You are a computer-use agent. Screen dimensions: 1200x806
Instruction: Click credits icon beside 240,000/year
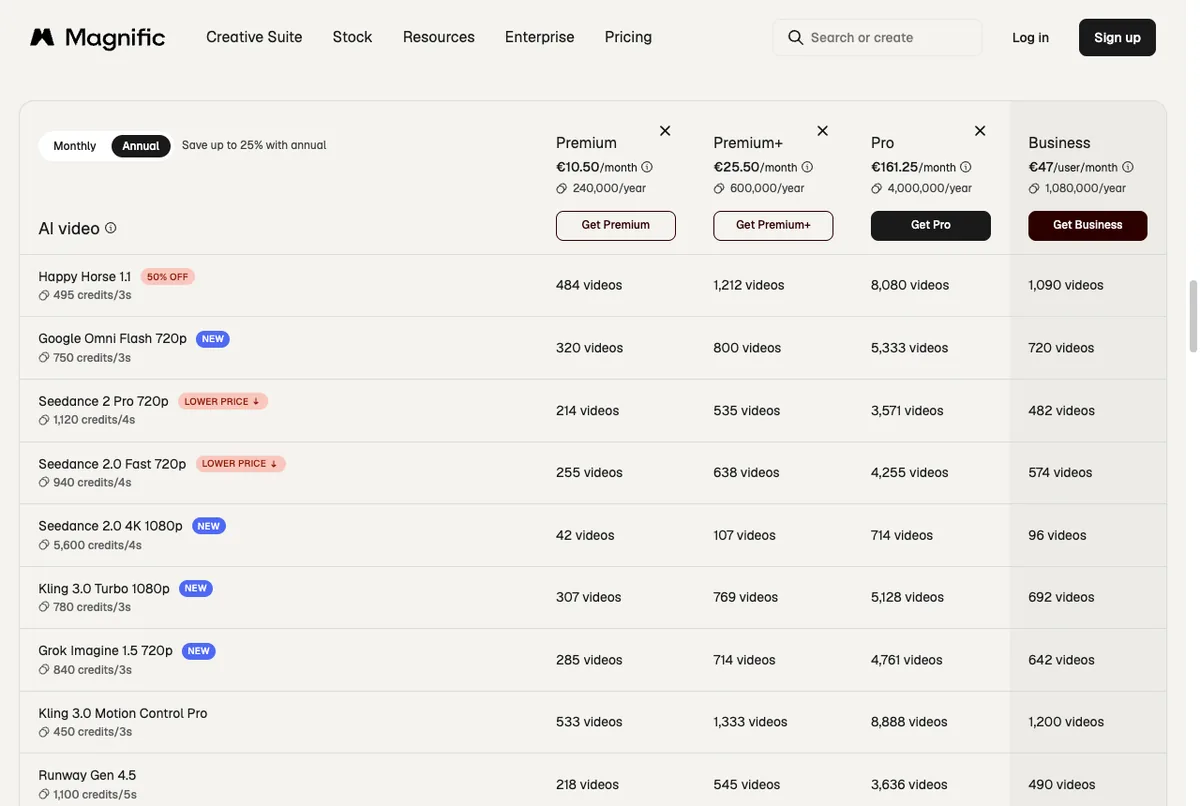pyautogui.click(x=562, y=188)
